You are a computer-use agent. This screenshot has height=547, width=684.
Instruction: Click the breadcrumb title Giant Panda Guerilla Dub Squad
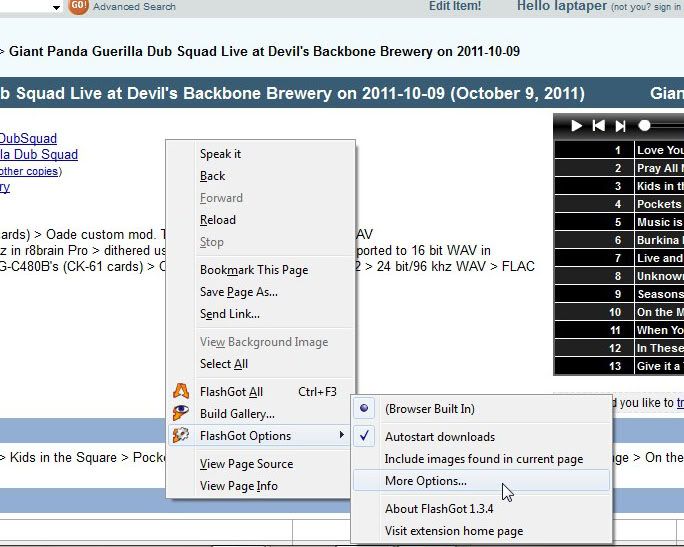click(x=264, y=51)
